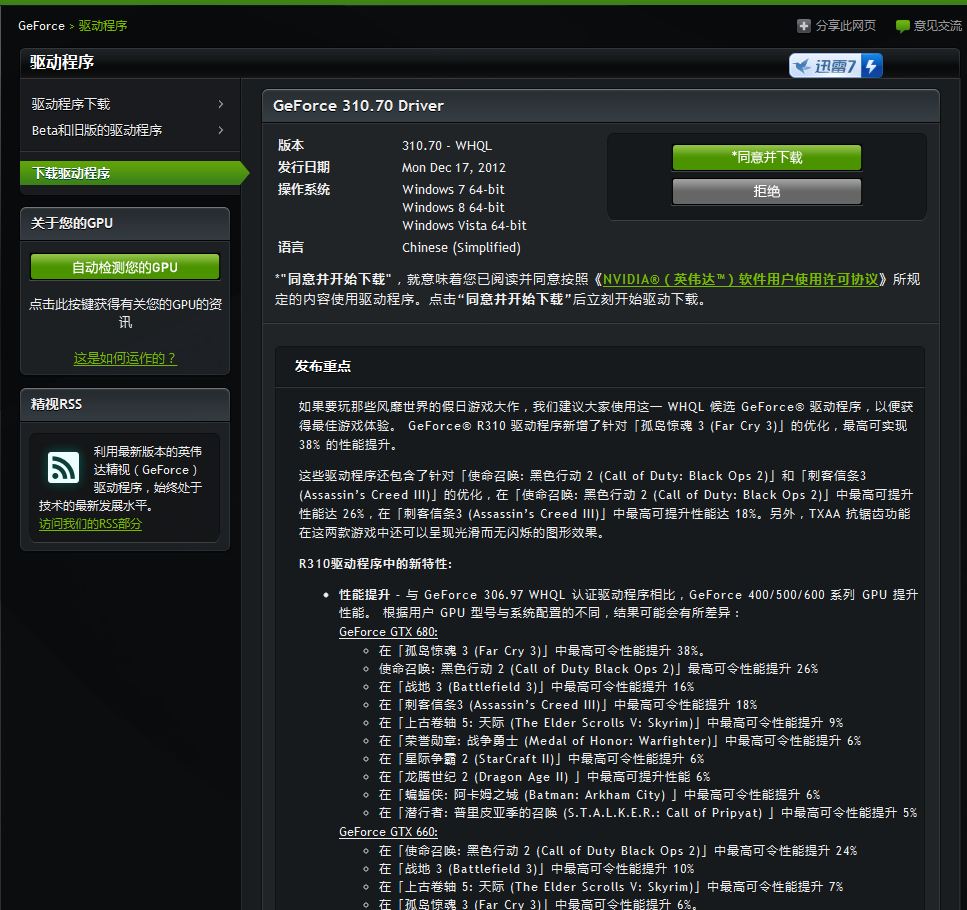Open 访问我们的RSS部分 link
967x910 pixels.
coord(91,524)
